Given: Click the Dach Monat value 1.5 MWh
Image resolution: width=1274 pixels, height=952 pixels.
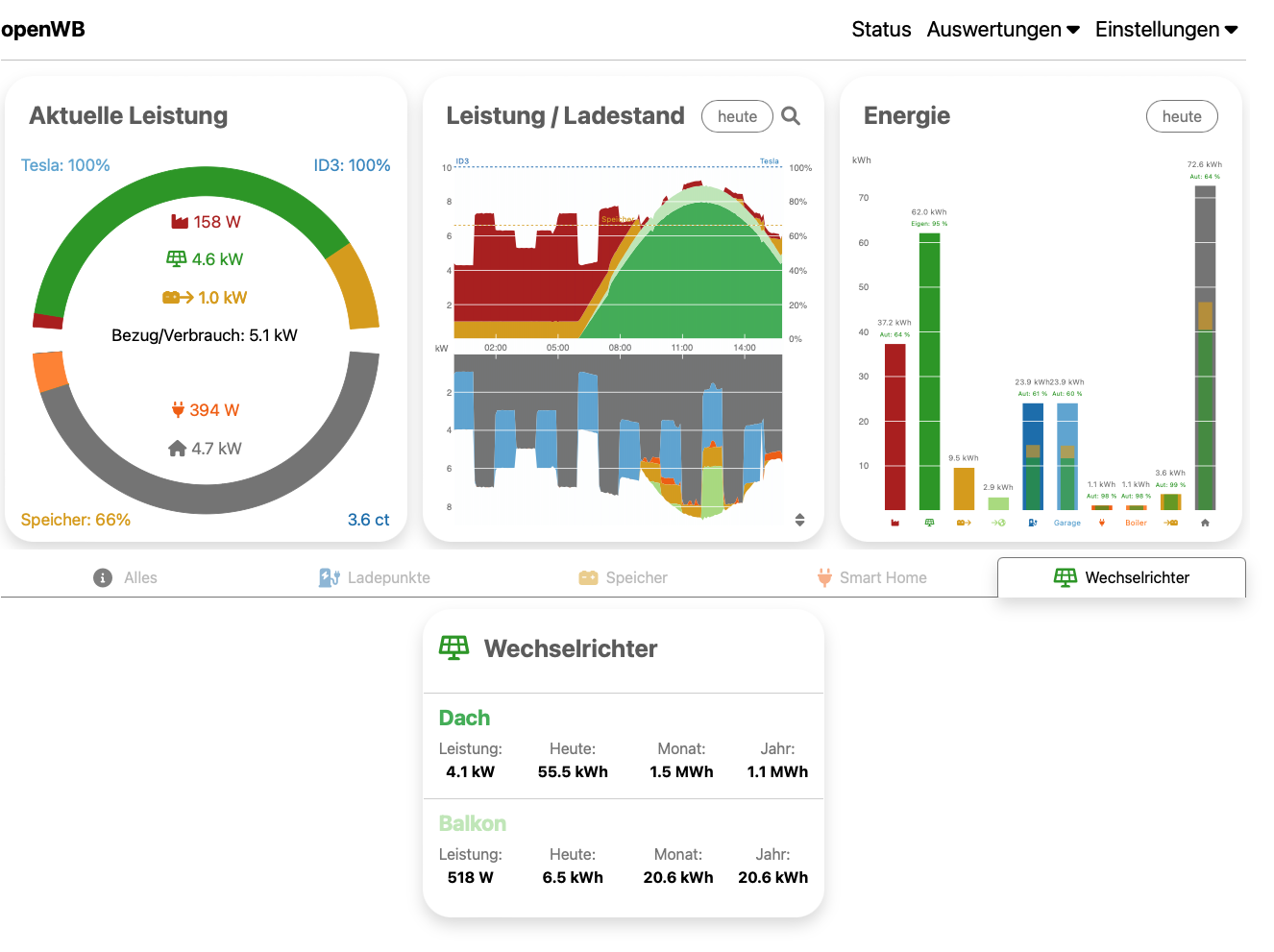Looking at the screenshot, I should (681, 771).
